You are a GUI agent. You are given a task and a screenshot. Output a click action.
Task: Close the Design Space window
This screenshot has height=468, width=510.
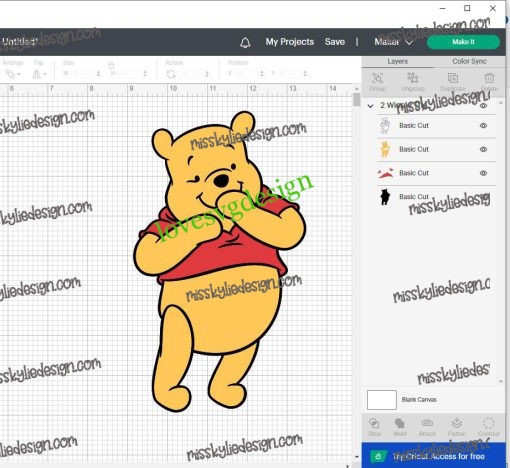click(493, 8)
